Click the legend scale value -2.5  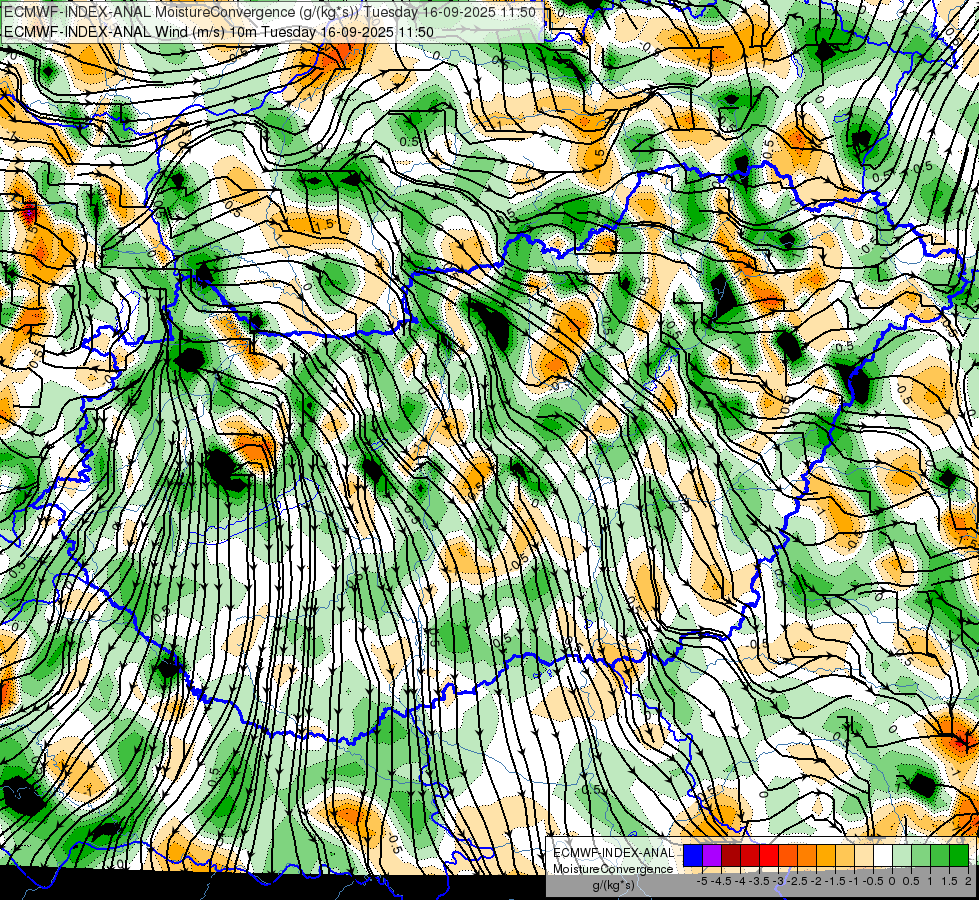(x=797, y=881)
